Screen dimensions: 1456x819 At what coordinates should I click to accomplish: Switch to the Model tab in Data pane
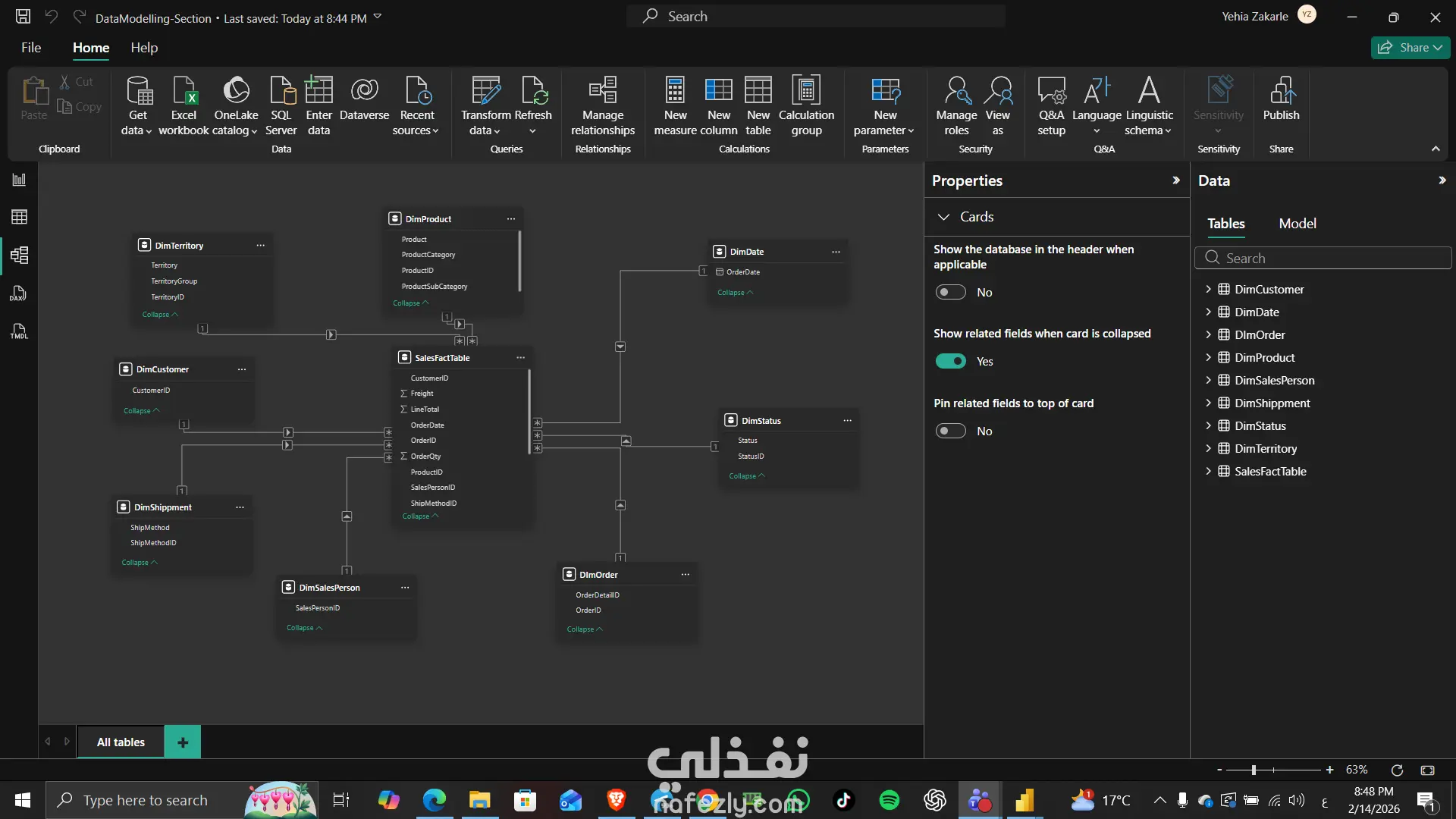pos(1297,224)
